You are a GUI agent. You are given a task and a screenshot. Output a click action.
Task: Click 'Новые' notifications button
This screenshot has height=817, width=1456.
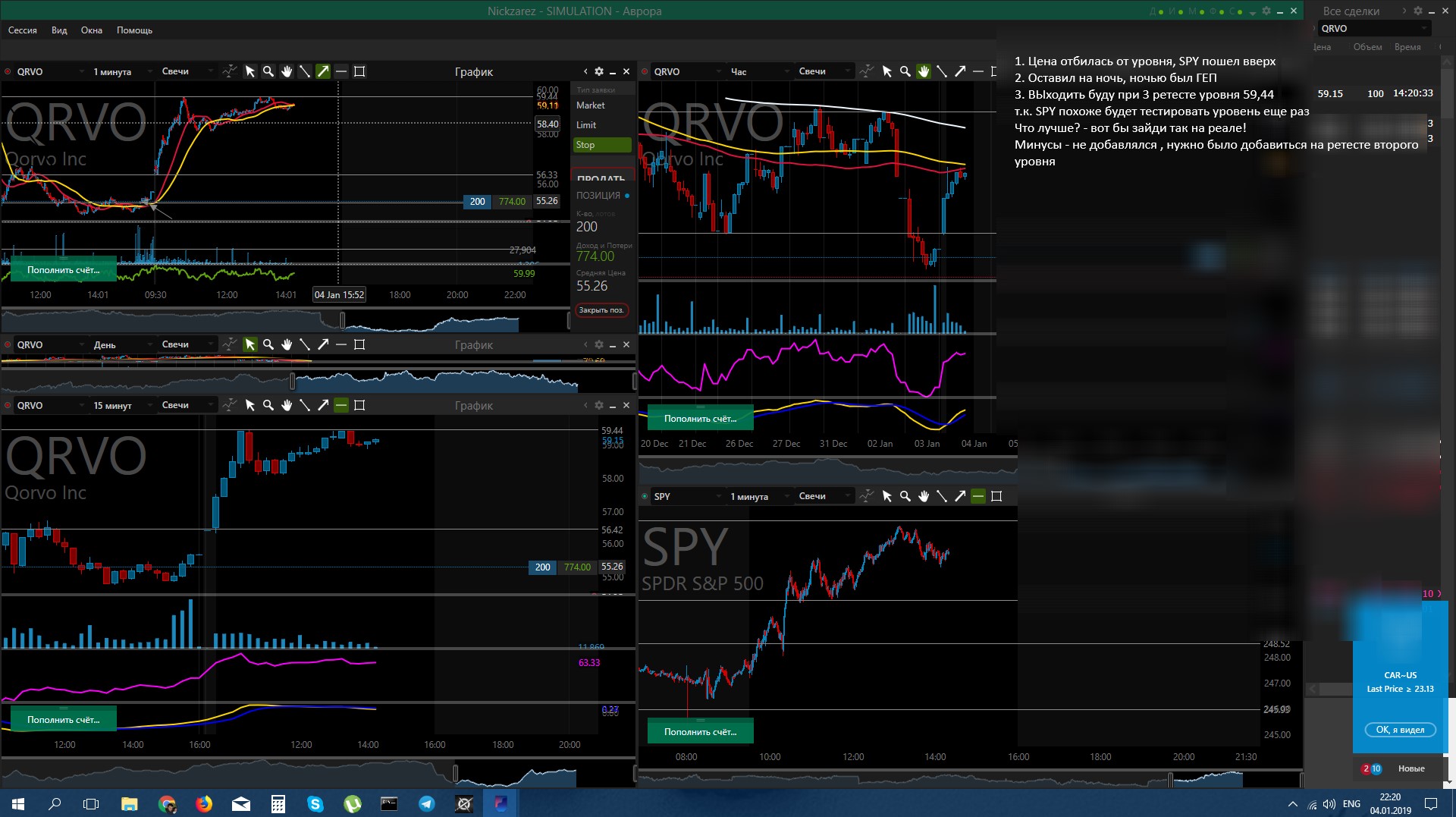[x=1411, y=768]
